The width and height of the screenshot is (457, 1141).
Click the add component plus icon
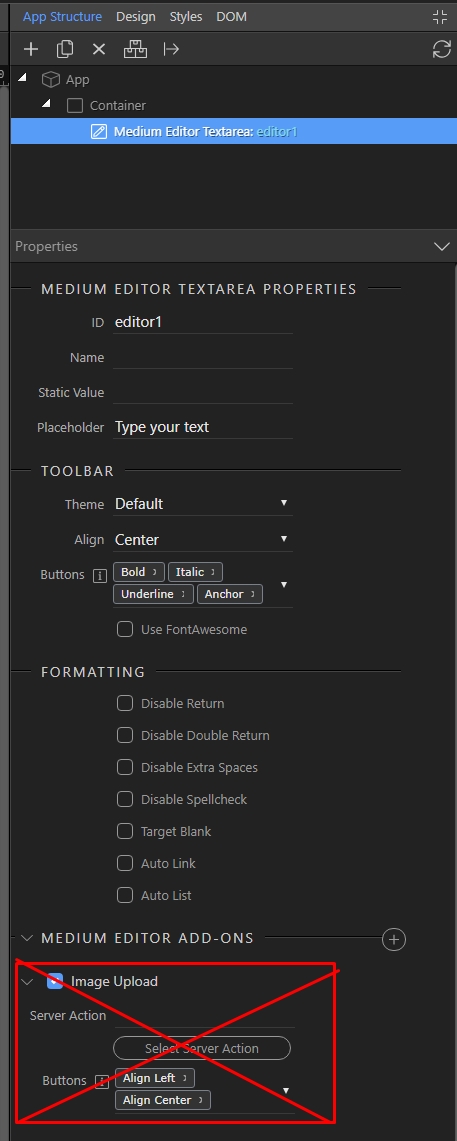click(31, 49)
